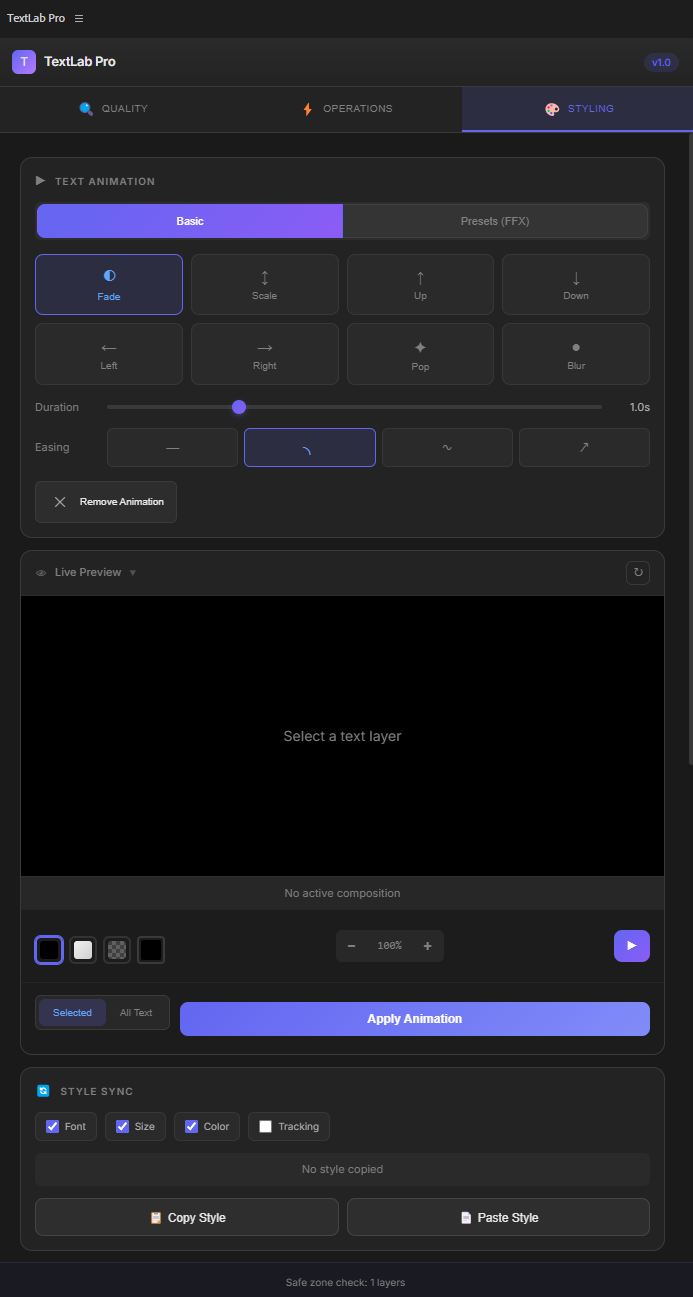Click Remove Animation button
Viewport: 693px width, 1297px height.
tap(106, 502)
